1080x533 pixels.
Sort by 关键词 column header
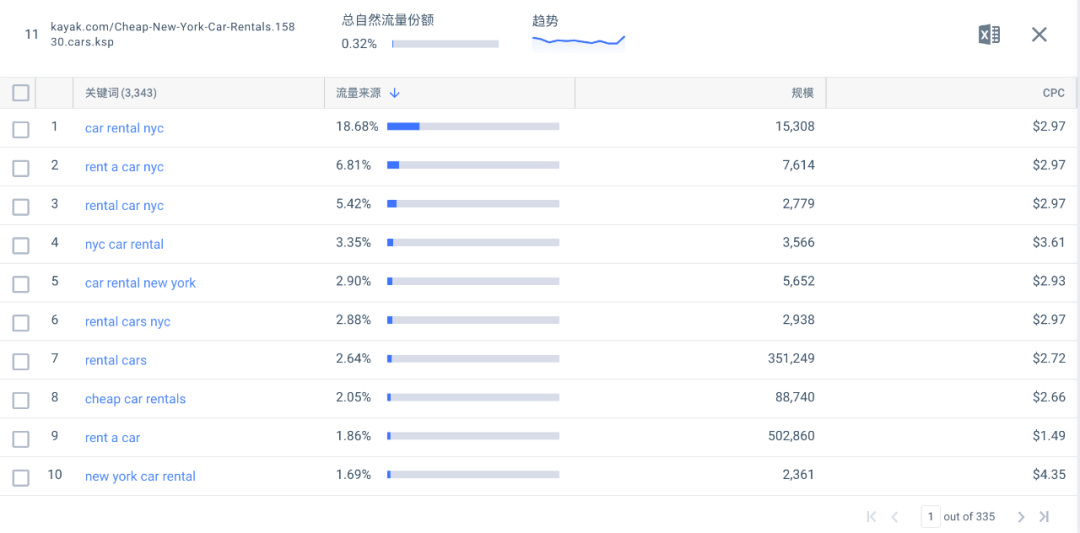(120, 93)
